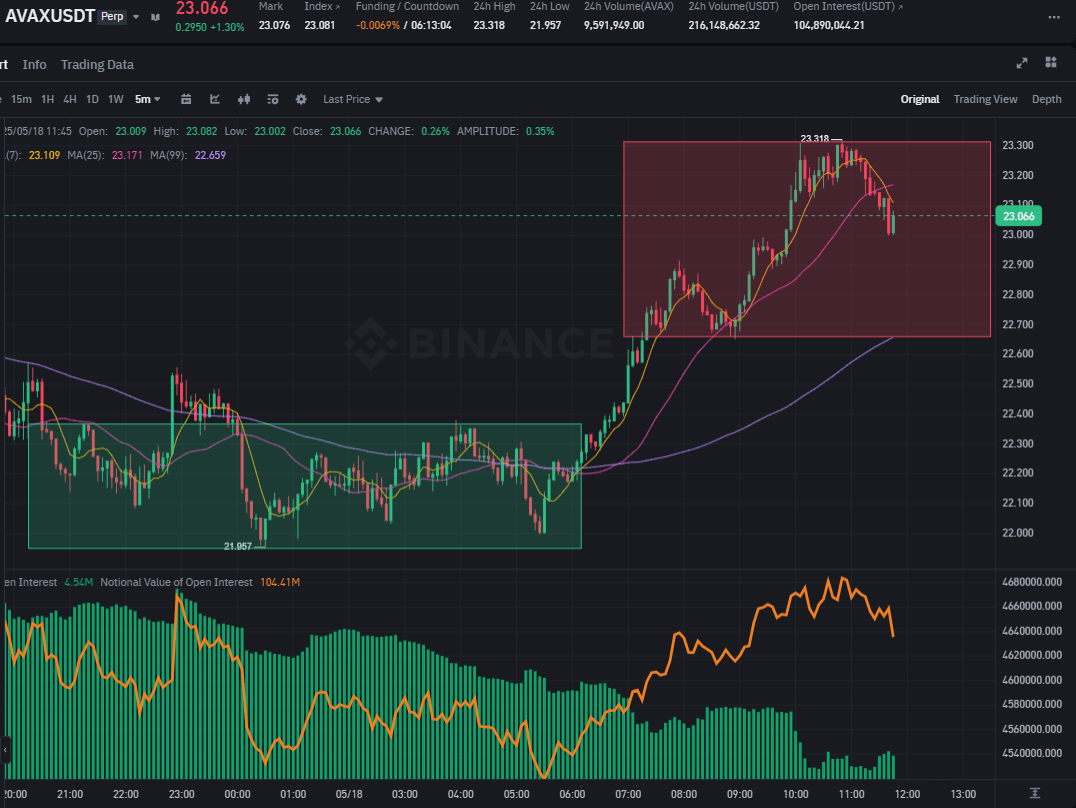
Task: Open the technical indicators chart icon
Action: (x=215, y=100)
